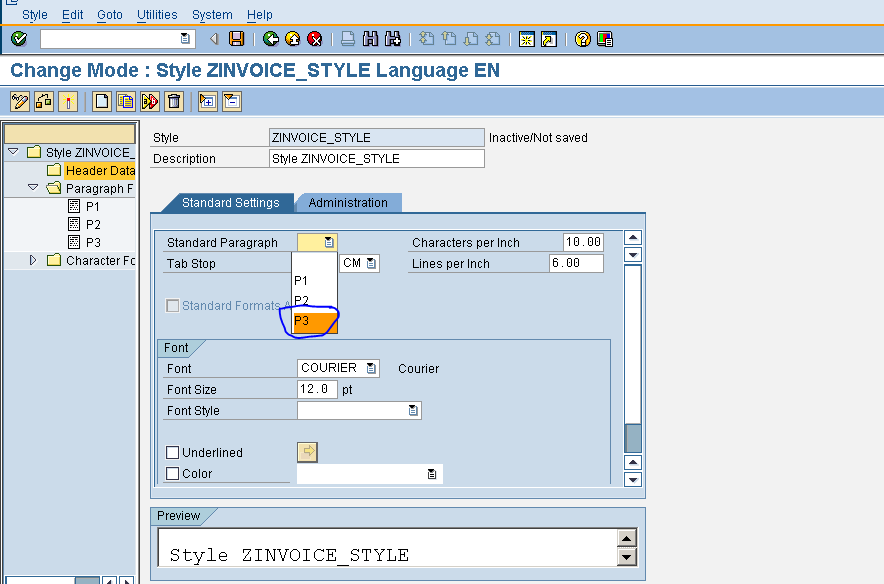Select P3 from the open paragraph list
Viewport: 884px width, 584px height.
pos(302,321)
